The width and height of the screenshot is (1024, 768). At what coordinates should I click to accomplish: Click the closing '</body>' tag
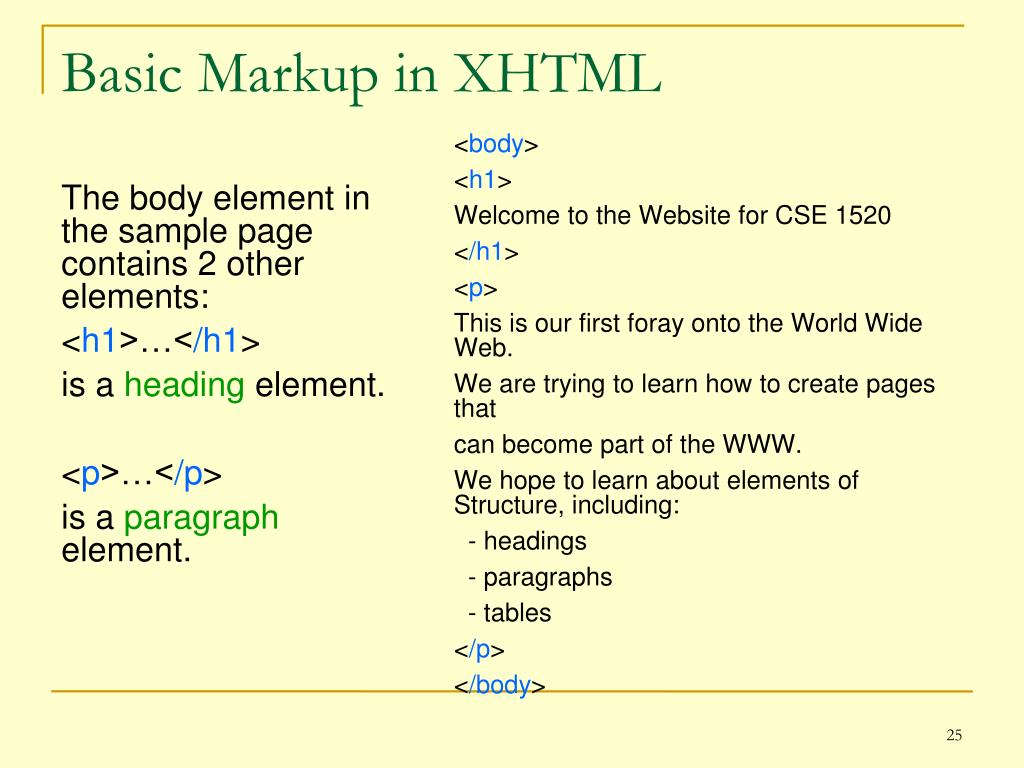coord(500,686)
